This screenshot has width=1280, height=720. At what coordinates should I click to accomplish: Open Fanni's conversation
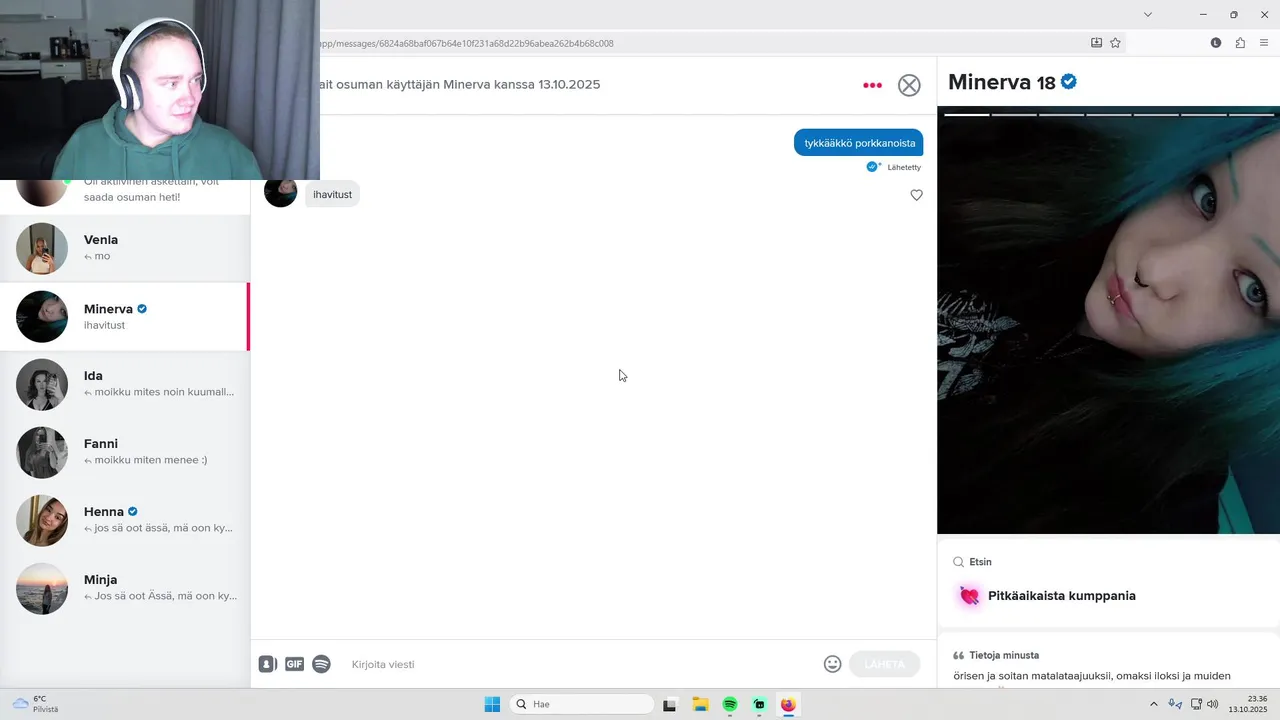click(125, 452)
